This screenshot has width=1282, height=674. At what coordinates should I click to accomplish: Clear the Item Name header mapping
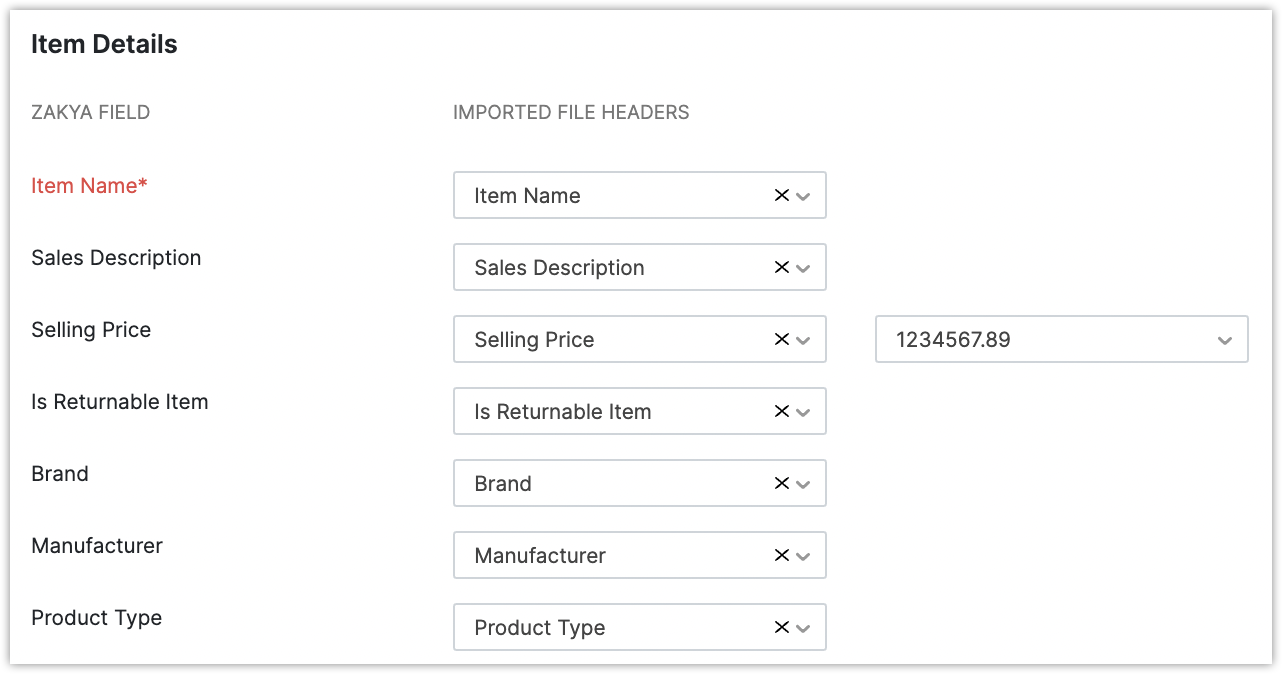(x=782, y=196)
